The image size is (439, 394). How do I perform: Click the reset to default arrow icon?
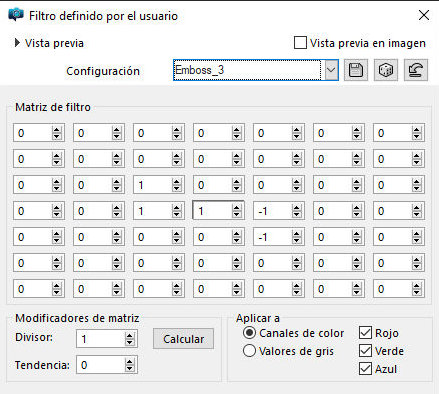[x=416, y=70]
